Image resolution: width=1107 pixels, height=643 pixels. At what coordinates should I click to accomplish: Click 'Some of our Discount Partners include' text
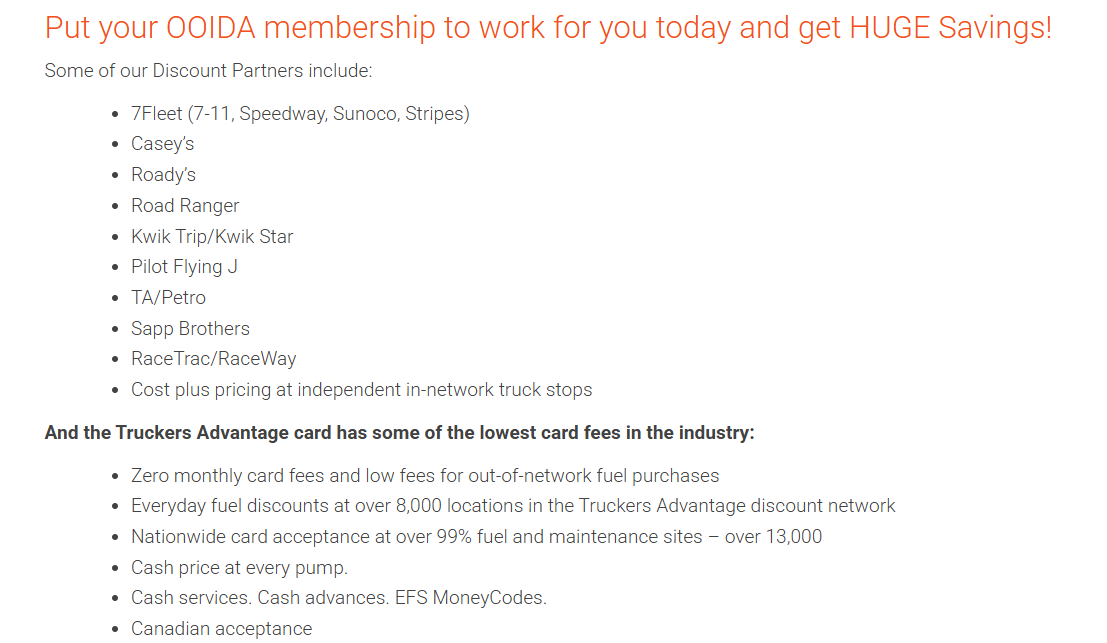pyautogui.click(x=208, y=71)
